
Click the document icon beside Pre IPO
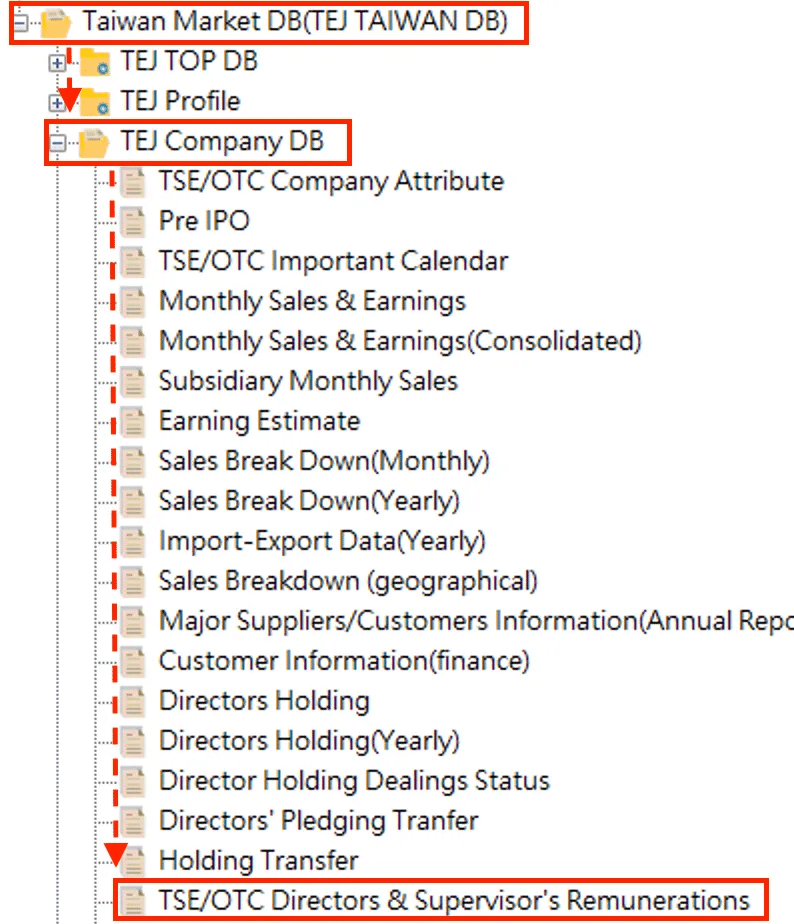133,221
